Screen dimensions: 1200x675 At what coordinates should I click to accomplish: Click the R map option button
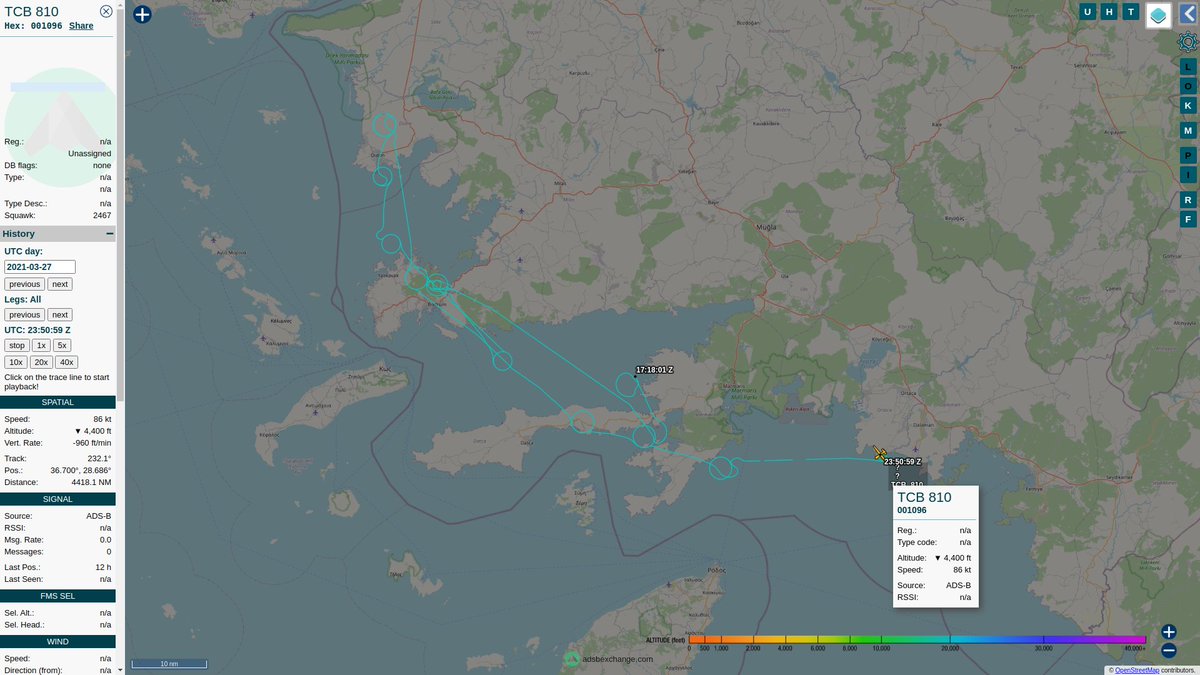[x=1188, y=200]
